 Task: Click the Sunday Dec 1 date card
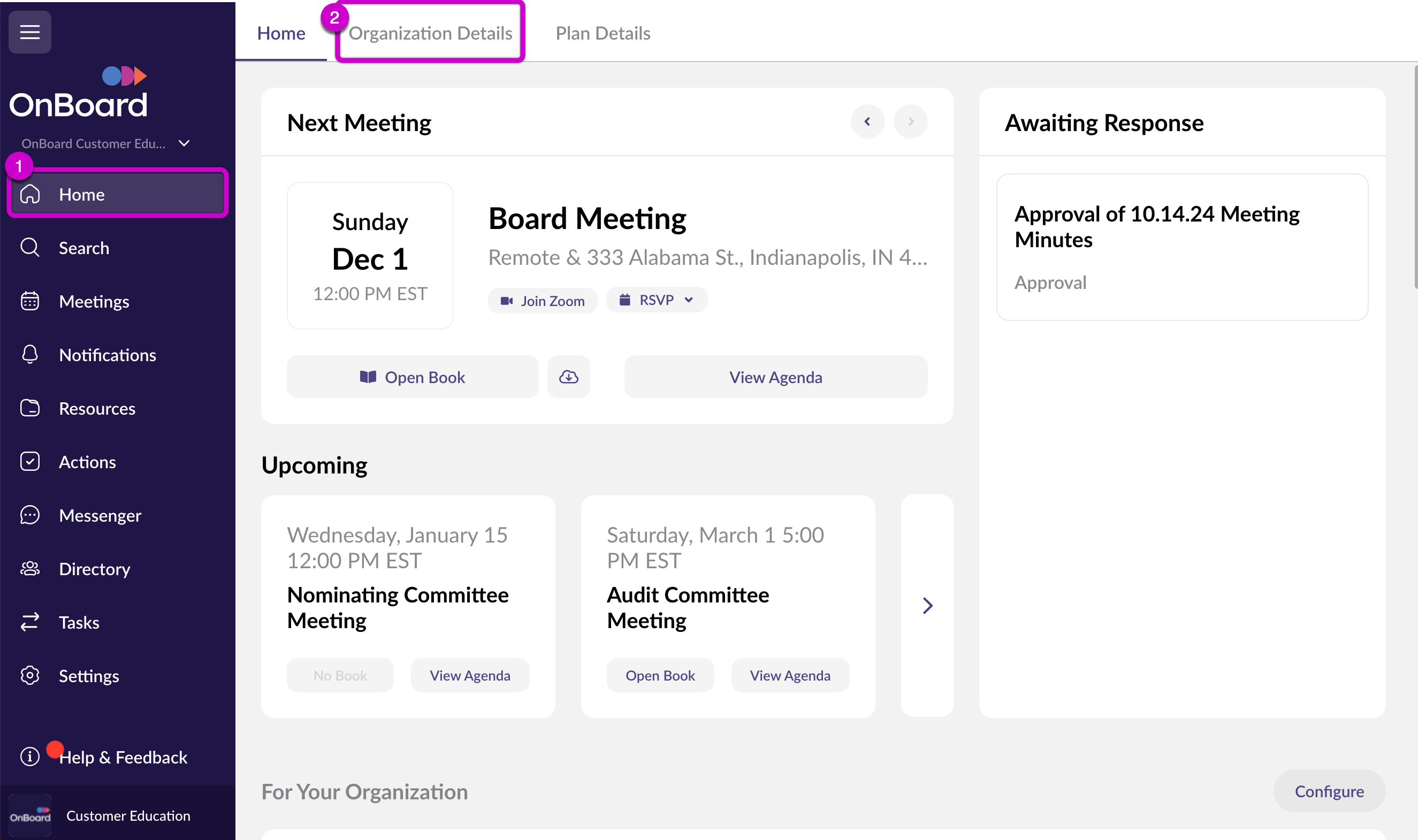(370, 255)
